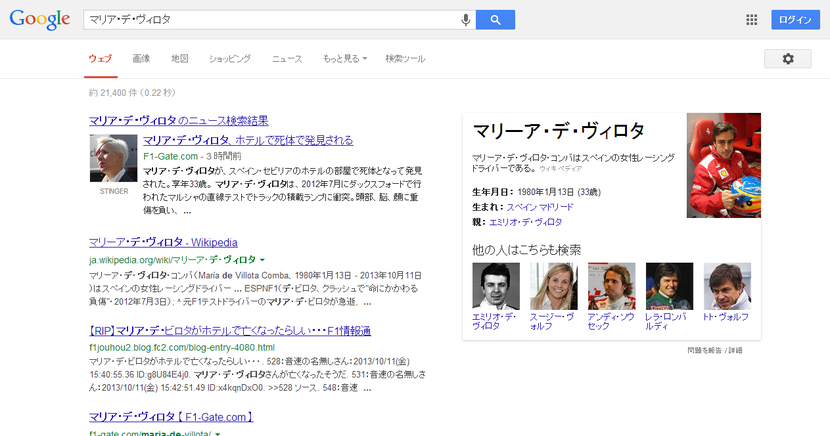Activate voice search microphone icon

coord(465,20)
